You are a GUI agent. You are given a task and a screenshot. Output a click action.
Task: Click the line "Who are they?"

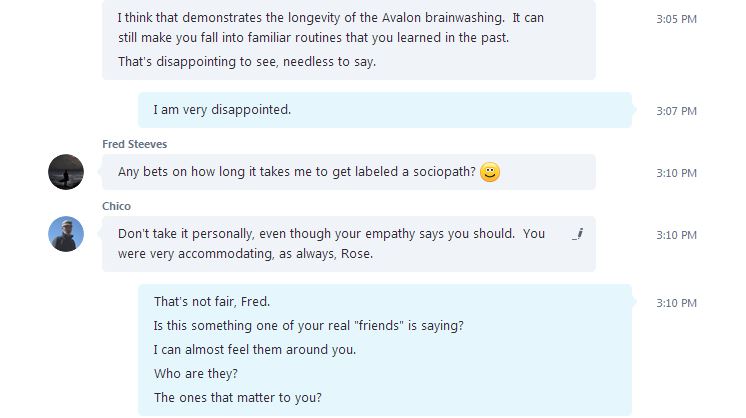(196, 374)
